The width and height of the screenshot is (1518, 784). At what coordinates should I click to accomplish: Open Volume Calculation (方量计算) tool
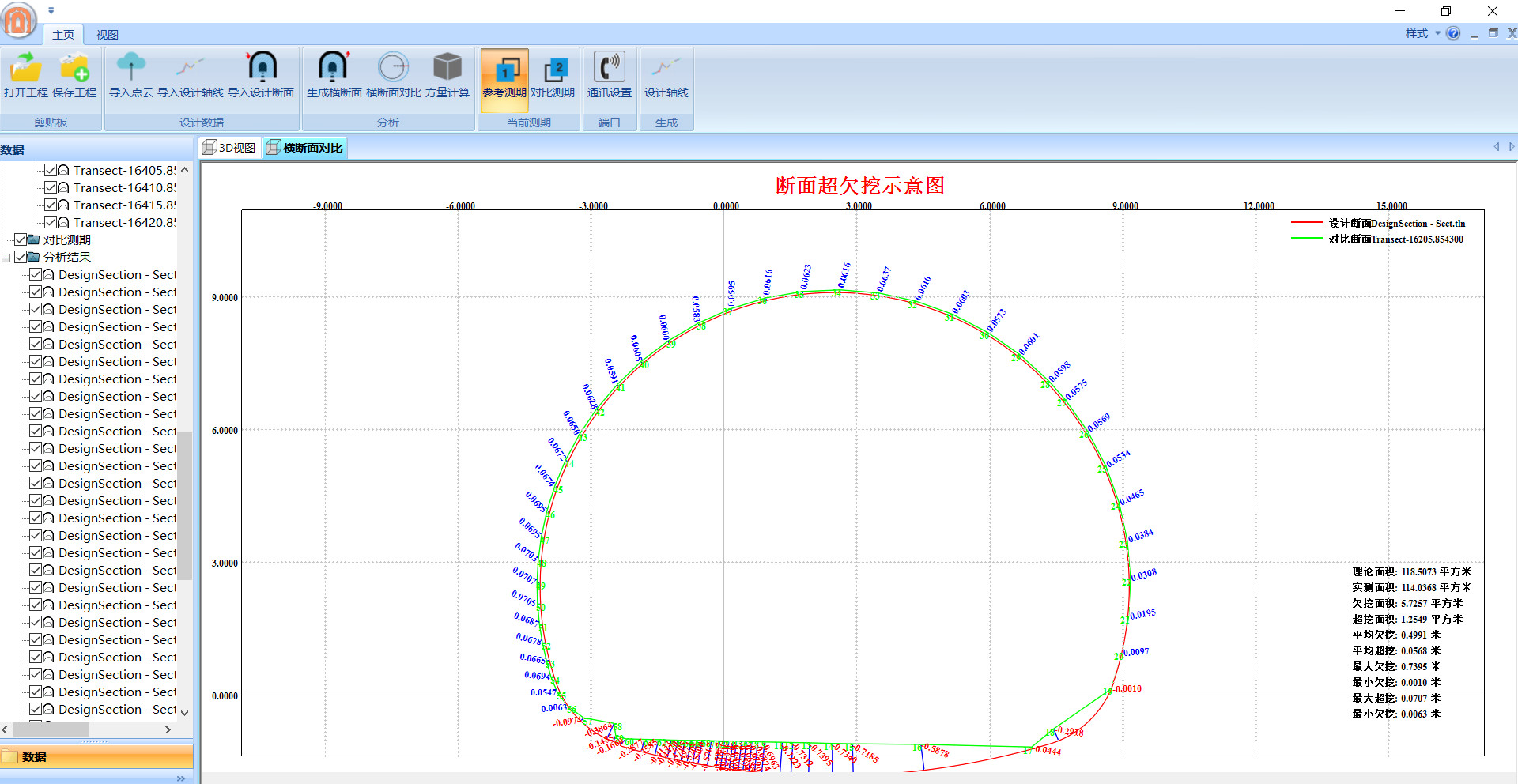[447, 68]
